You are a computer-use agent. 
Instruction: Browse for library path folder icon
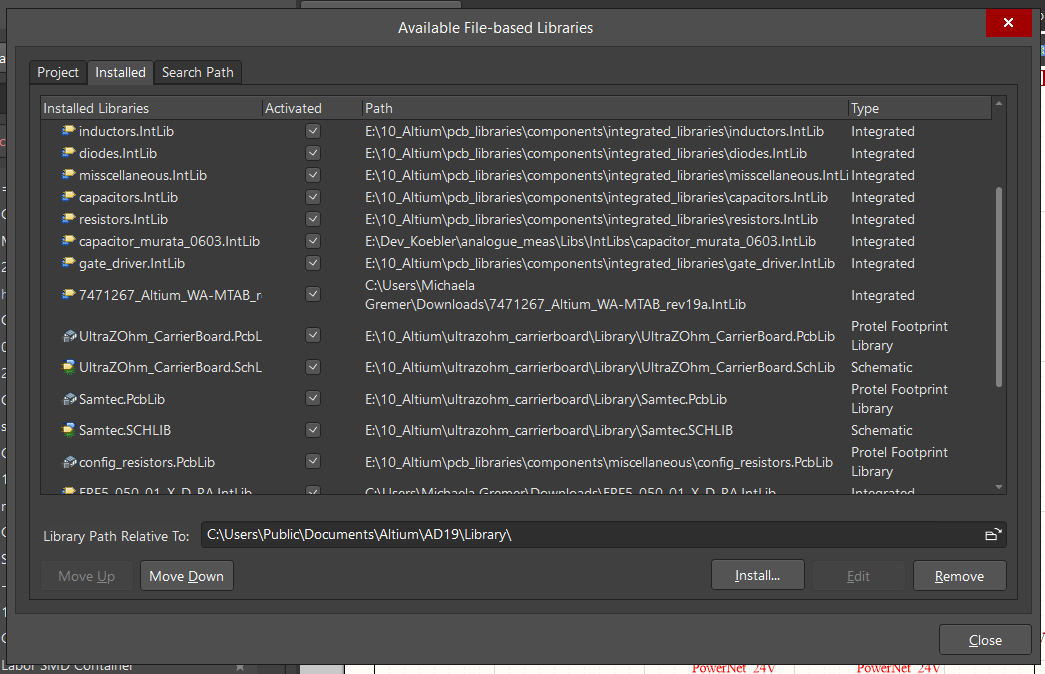pyautogui.click(x=992, y=535)
